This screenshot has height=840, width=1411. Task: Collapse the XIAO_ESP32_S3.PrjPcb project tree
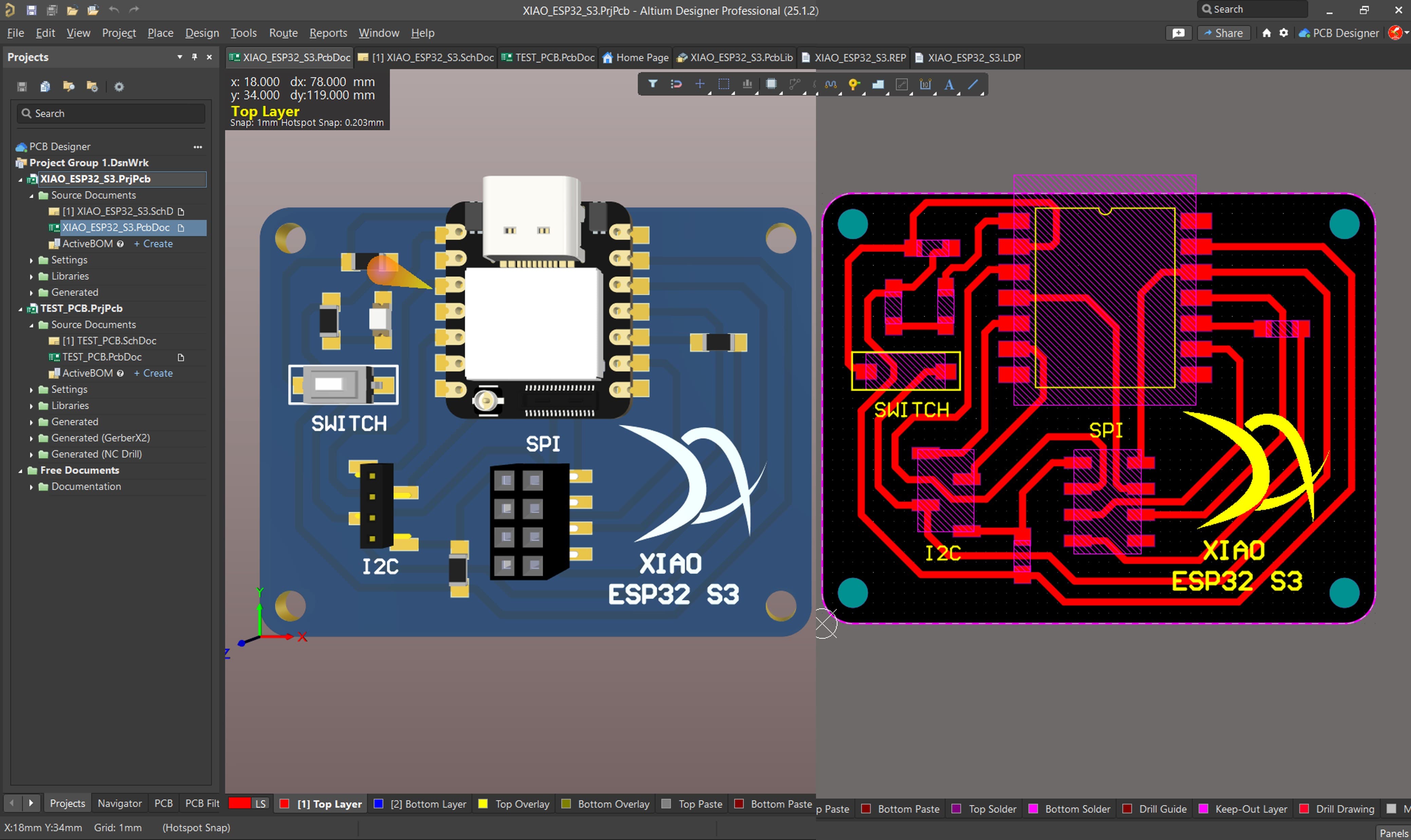[x=20, y=180]
